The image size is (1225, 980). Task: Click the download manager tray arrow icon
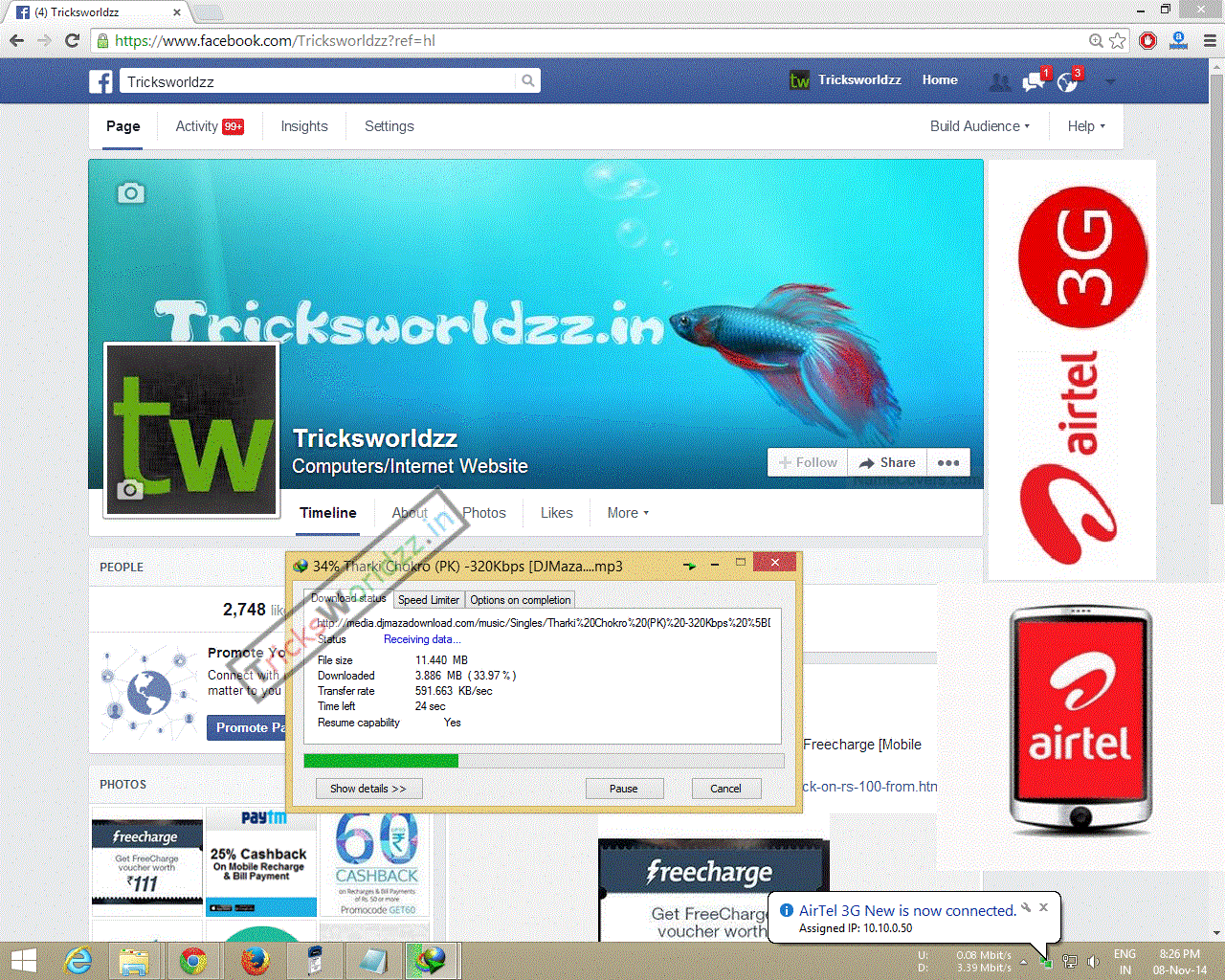[689, 566]
